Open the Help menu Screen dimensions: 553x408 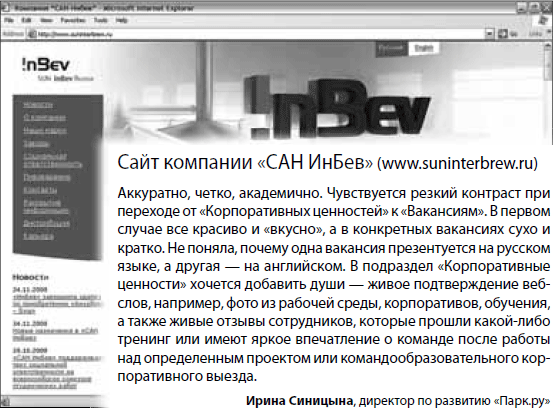[x=122, y=20]
